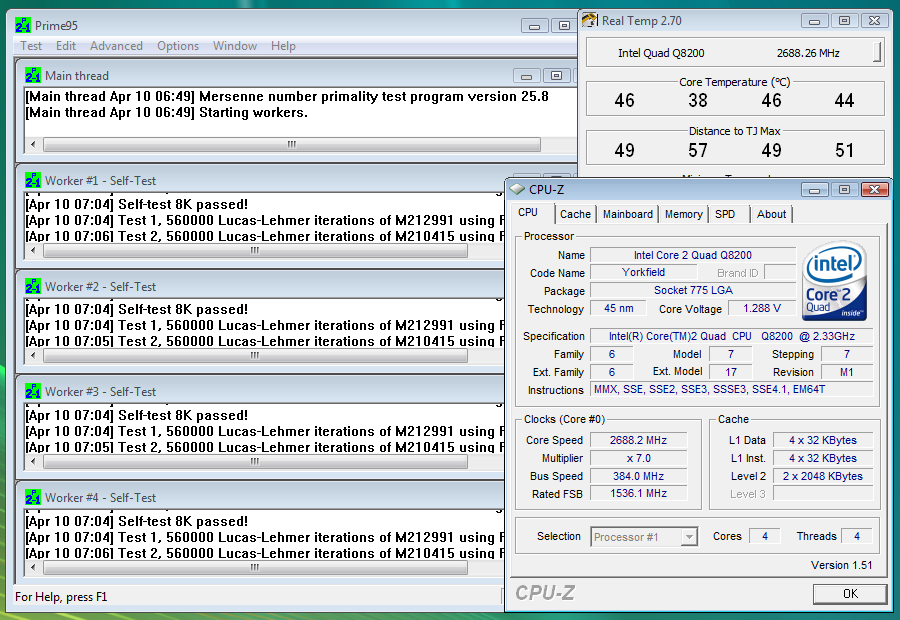The height and width of the screenshot is (620, 900).
Task: Click the 'For Help, press F1' status bar text
Action: (x=61, y=597)
